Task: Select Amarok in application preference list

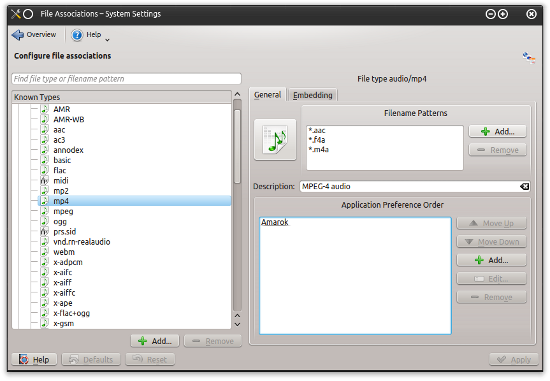Action: pyautogui.click(x=275, y=222)
